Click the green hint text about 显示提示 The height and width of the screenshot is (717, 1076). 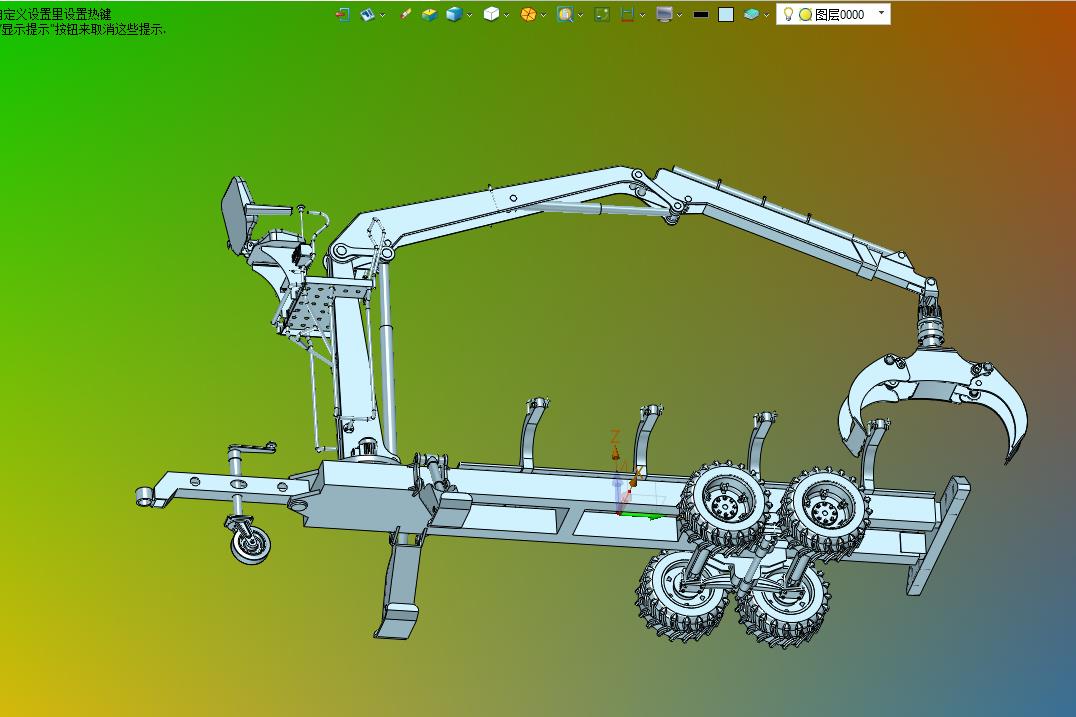(x=83, y=30)
